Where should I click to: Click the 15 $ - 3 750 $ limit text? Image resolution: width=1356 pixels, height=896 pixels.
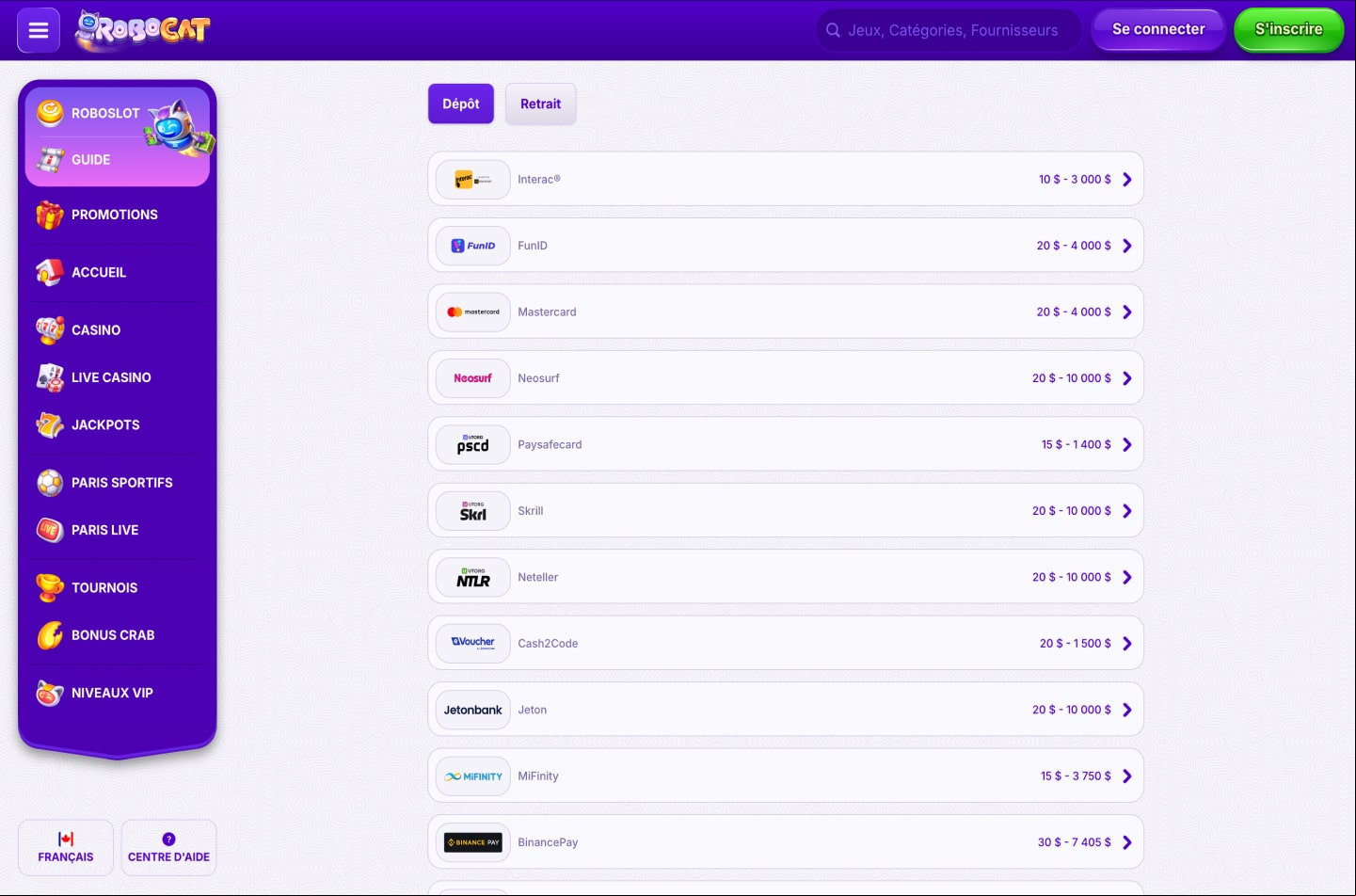pyautogui.click(x=1076, y=776)
